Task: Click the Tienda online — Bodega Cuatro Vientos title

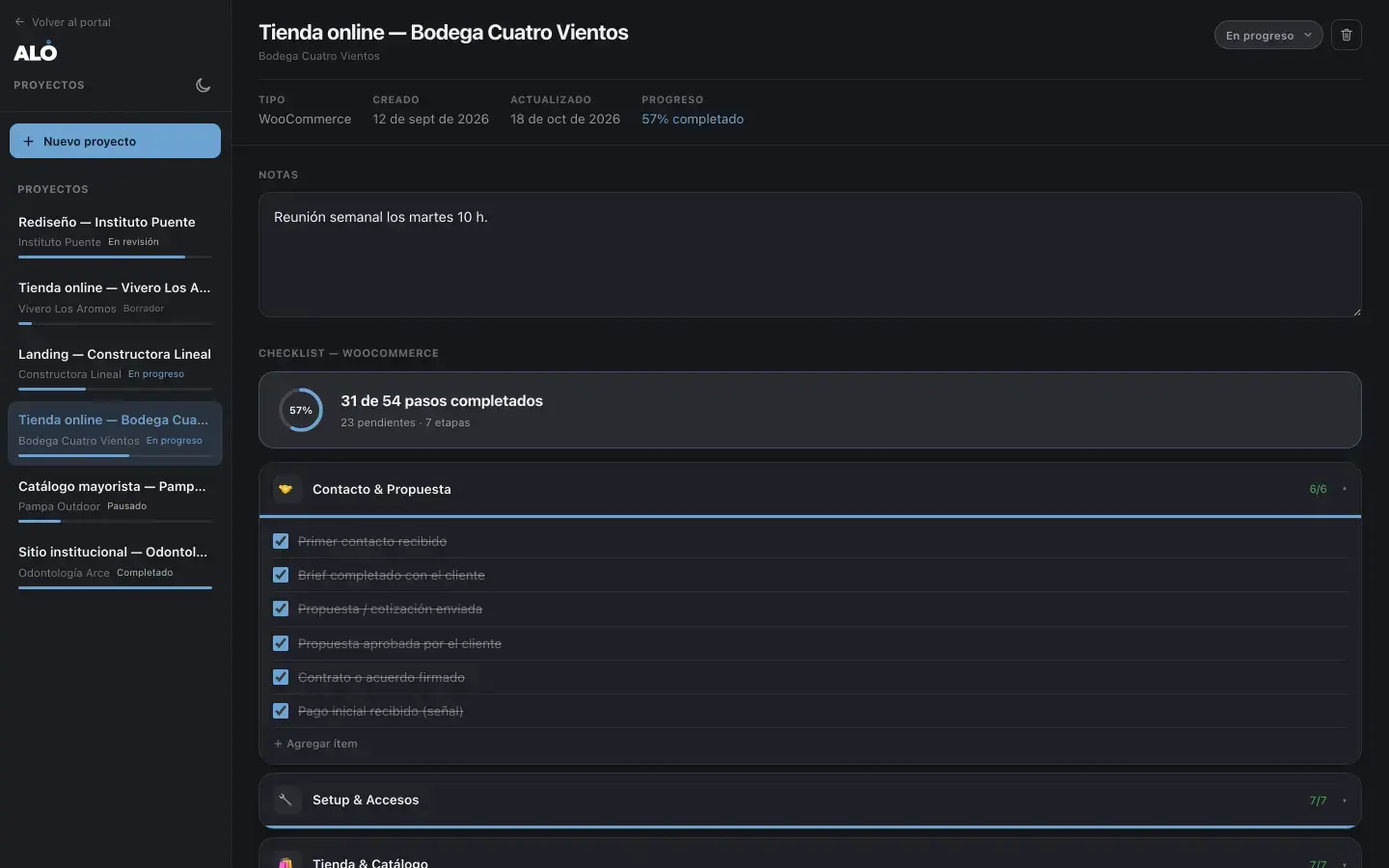Action: point(444,32)
